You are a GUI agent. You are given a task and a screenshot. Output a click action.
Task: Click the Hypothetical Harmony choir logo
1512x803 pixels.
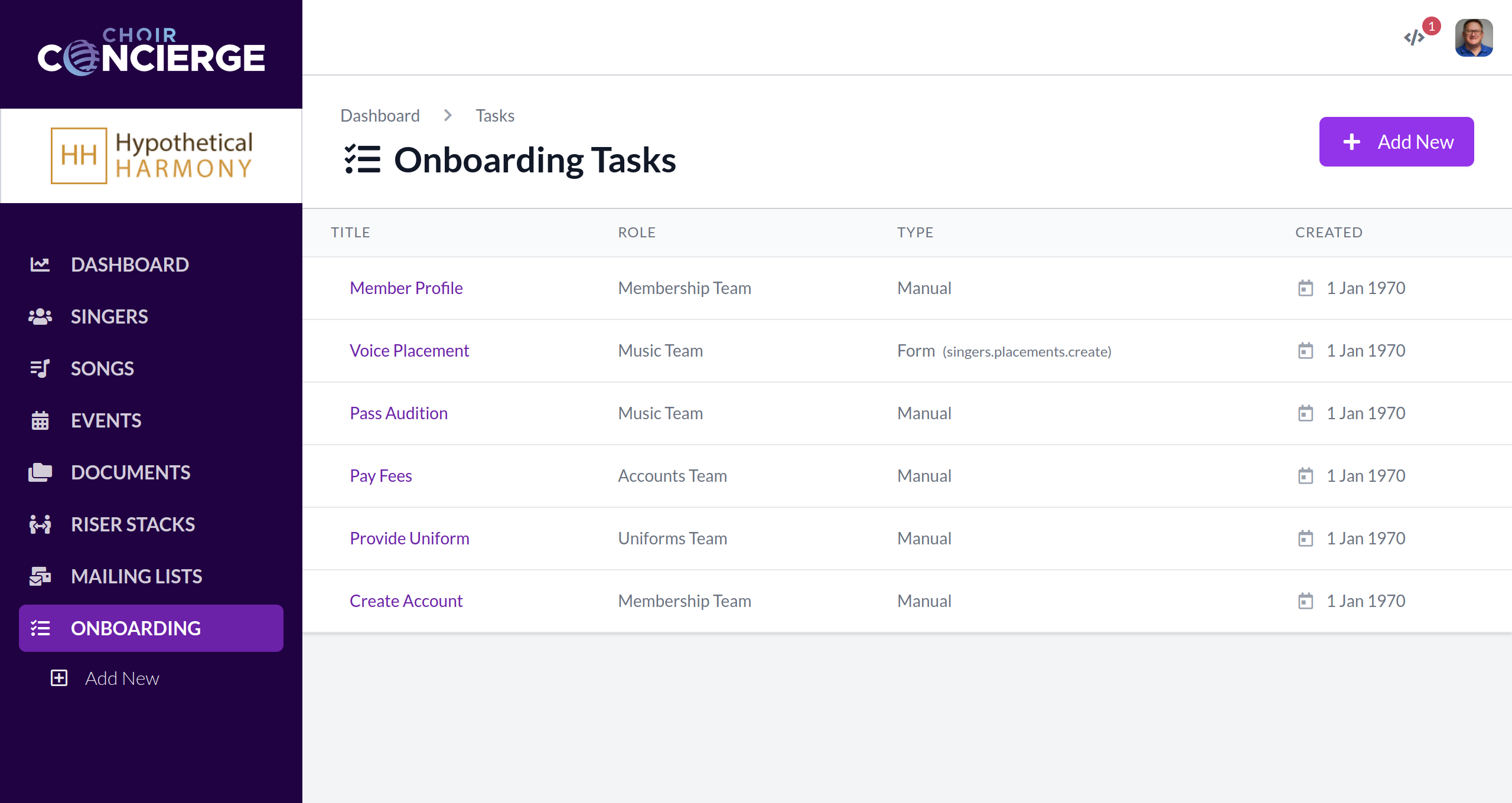[151, 156]
